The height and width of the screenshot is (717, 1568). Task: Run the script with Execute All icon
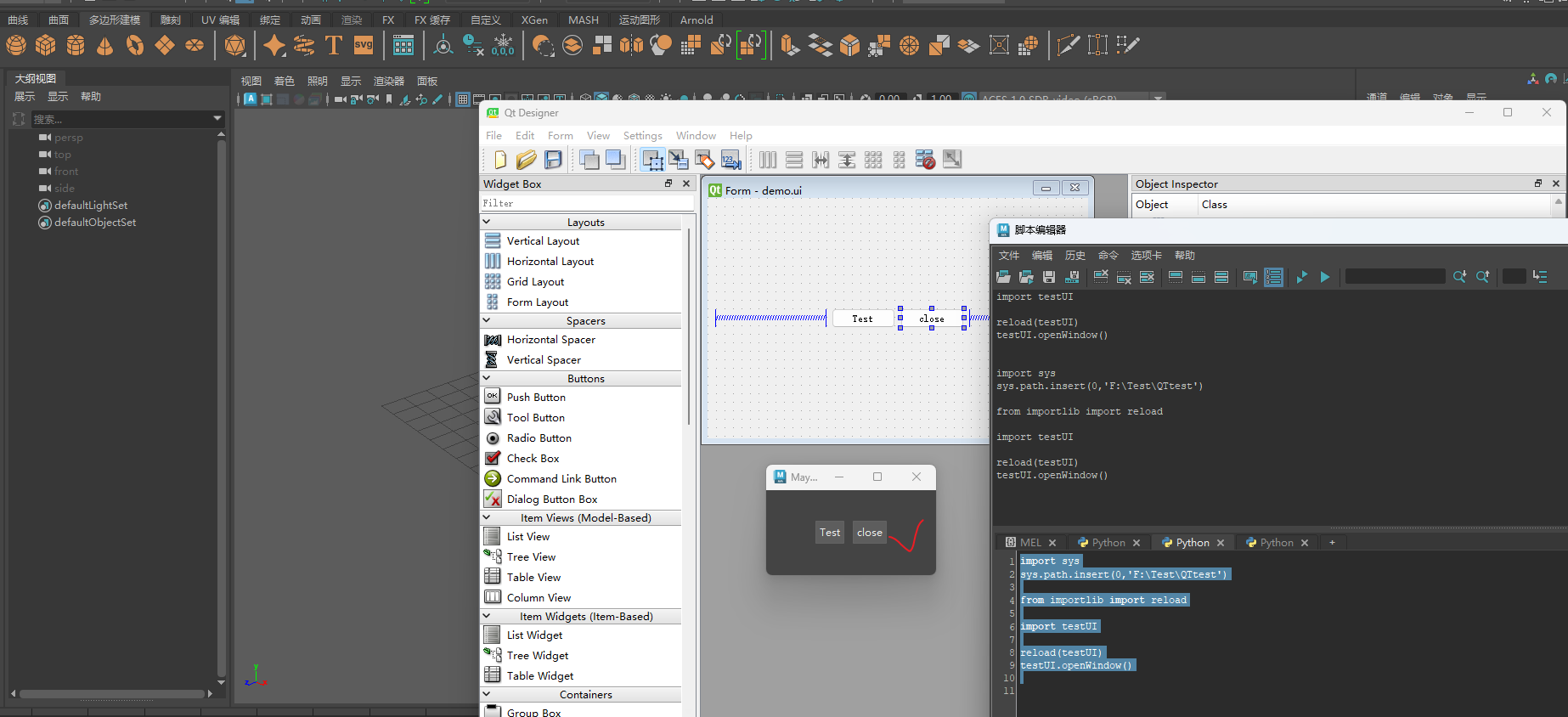coord(1324,277)
